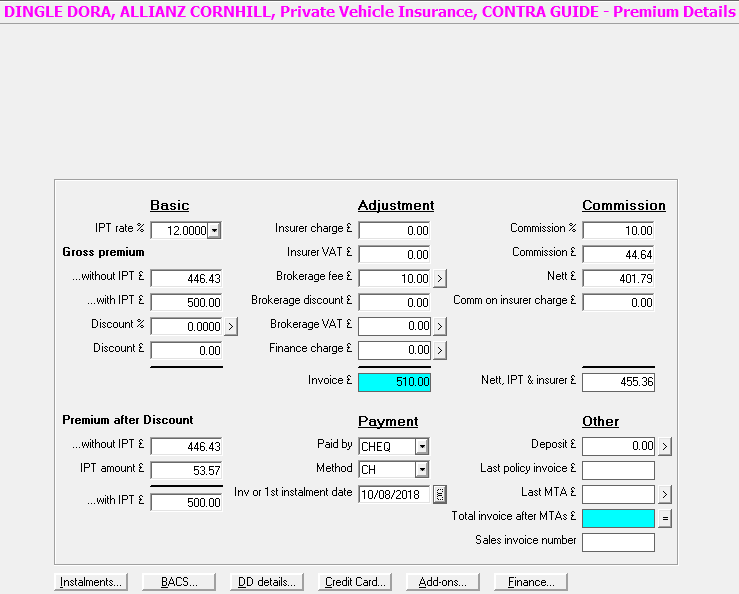This screenshot has width=739, height=594.
Task: Click the Deposit £ field
Action: click(618, 446)
